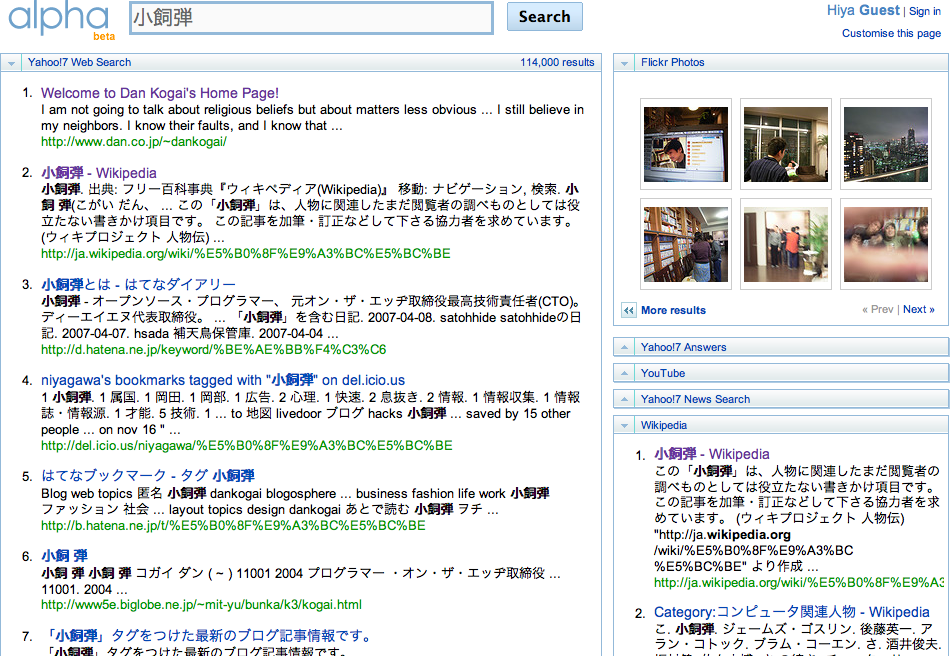Click the YouTube panel title
The height and width of the screenshot is (656, 950).
coord(663,373)
